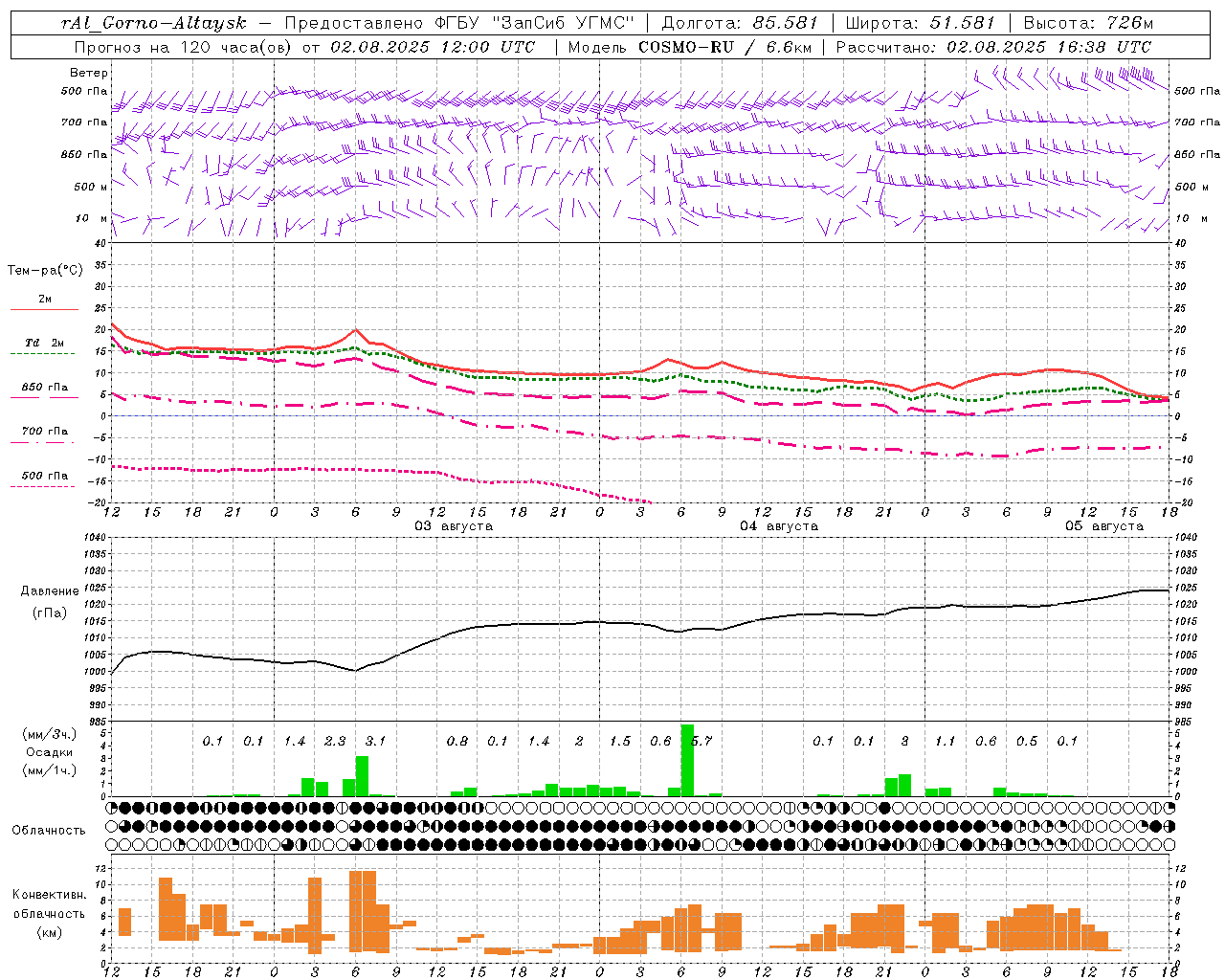Click the date label 04 августа
The image size is (1225, 980).
(779, 526)
